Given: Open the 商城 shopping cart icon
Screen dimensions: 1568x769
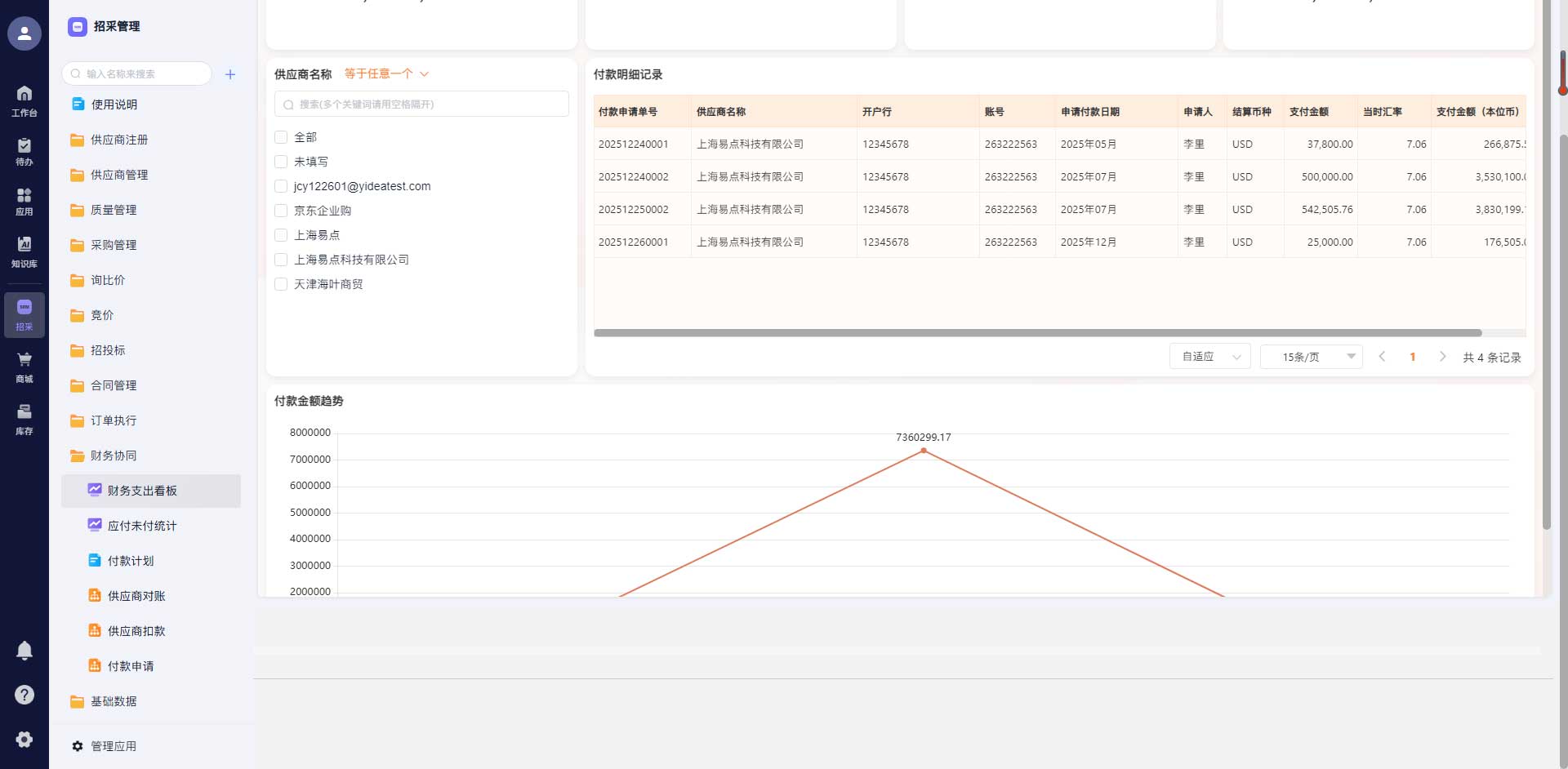Looking at the screenshot, I should (x=24, y=367).
